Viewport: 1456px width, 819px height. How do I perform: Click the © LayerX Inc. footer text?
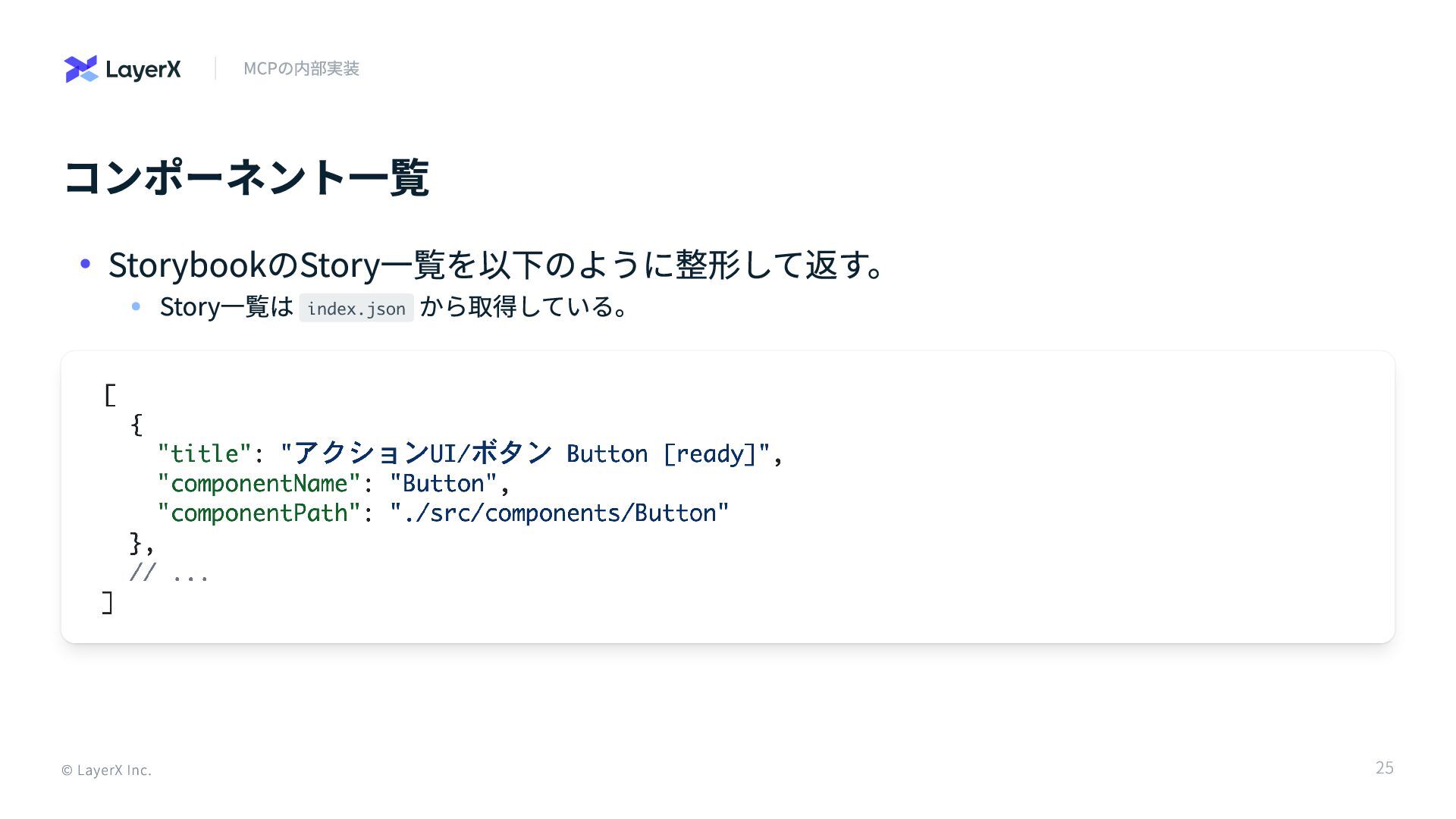106,770
